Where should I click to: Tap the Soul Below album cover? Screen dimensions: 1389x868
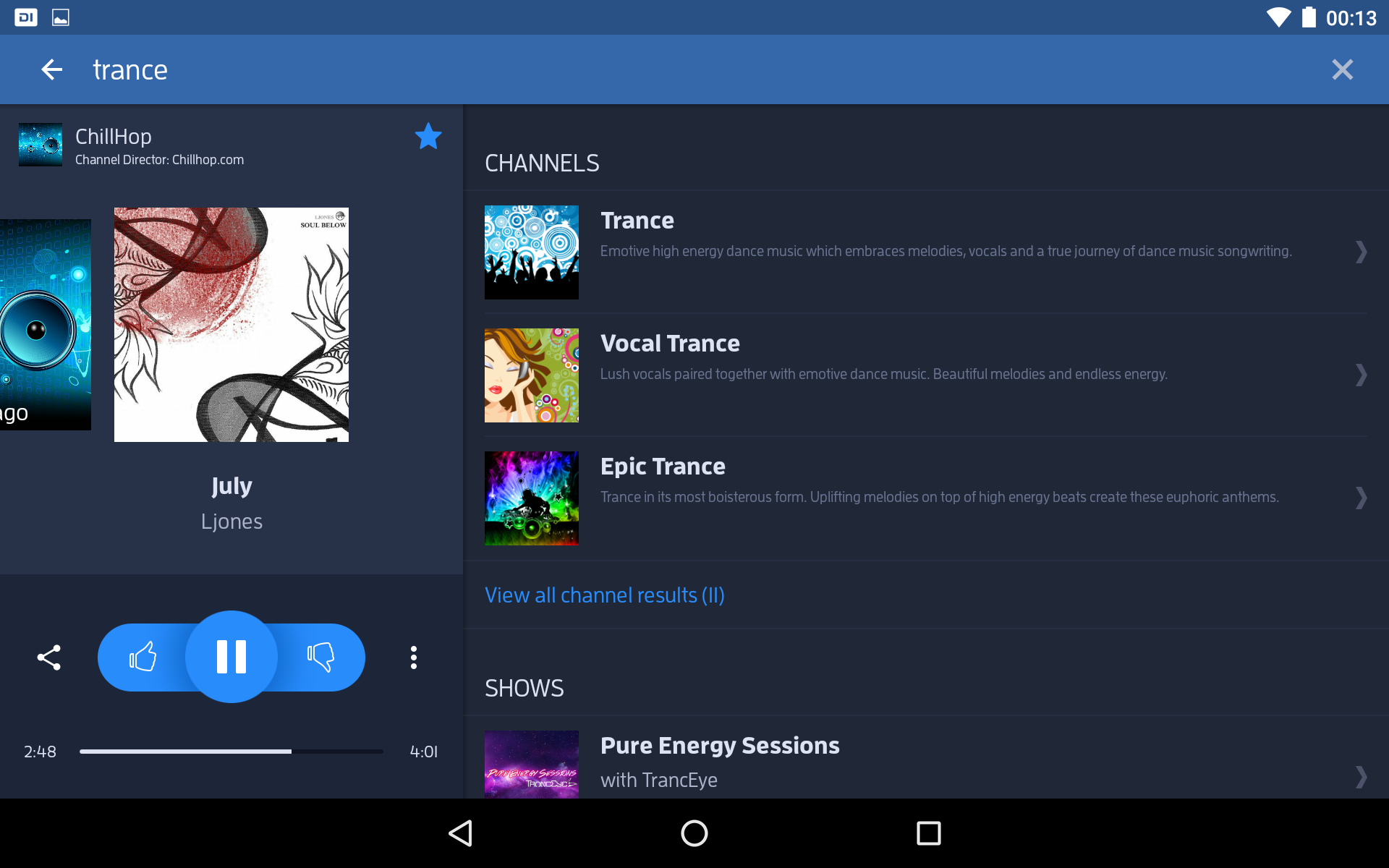[x=231, y=325]
